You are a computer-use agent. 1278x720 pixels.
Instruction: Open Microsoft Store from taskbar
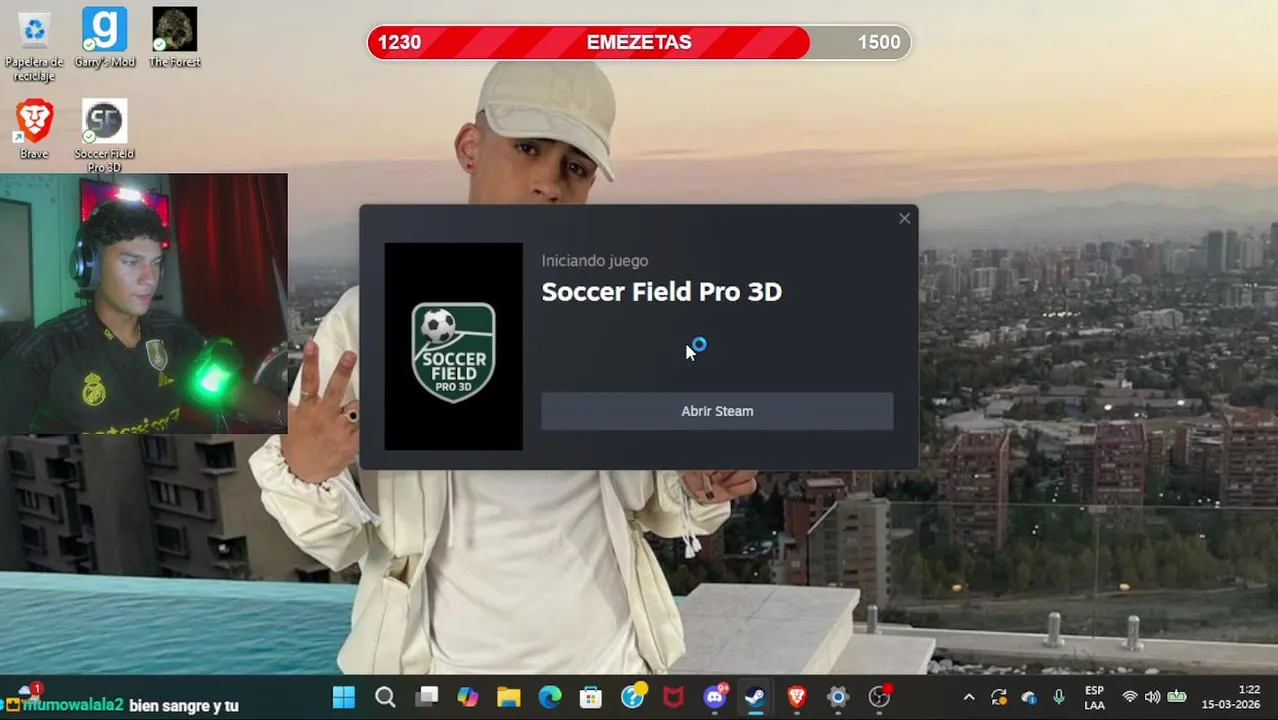click(x=591, y=697)
